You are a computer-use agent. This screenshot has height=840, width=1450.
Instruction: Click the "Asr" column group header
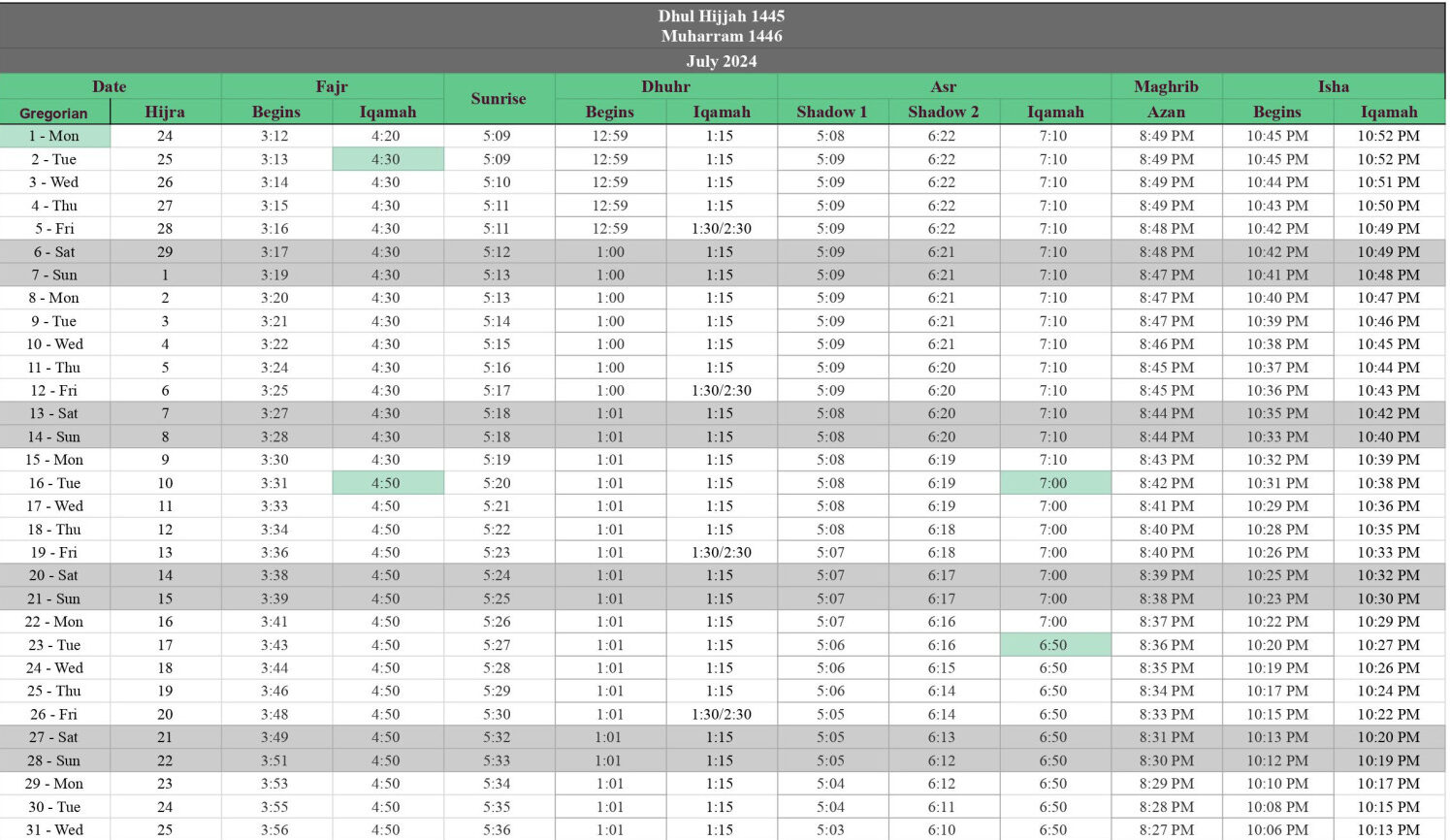point(944,86)
